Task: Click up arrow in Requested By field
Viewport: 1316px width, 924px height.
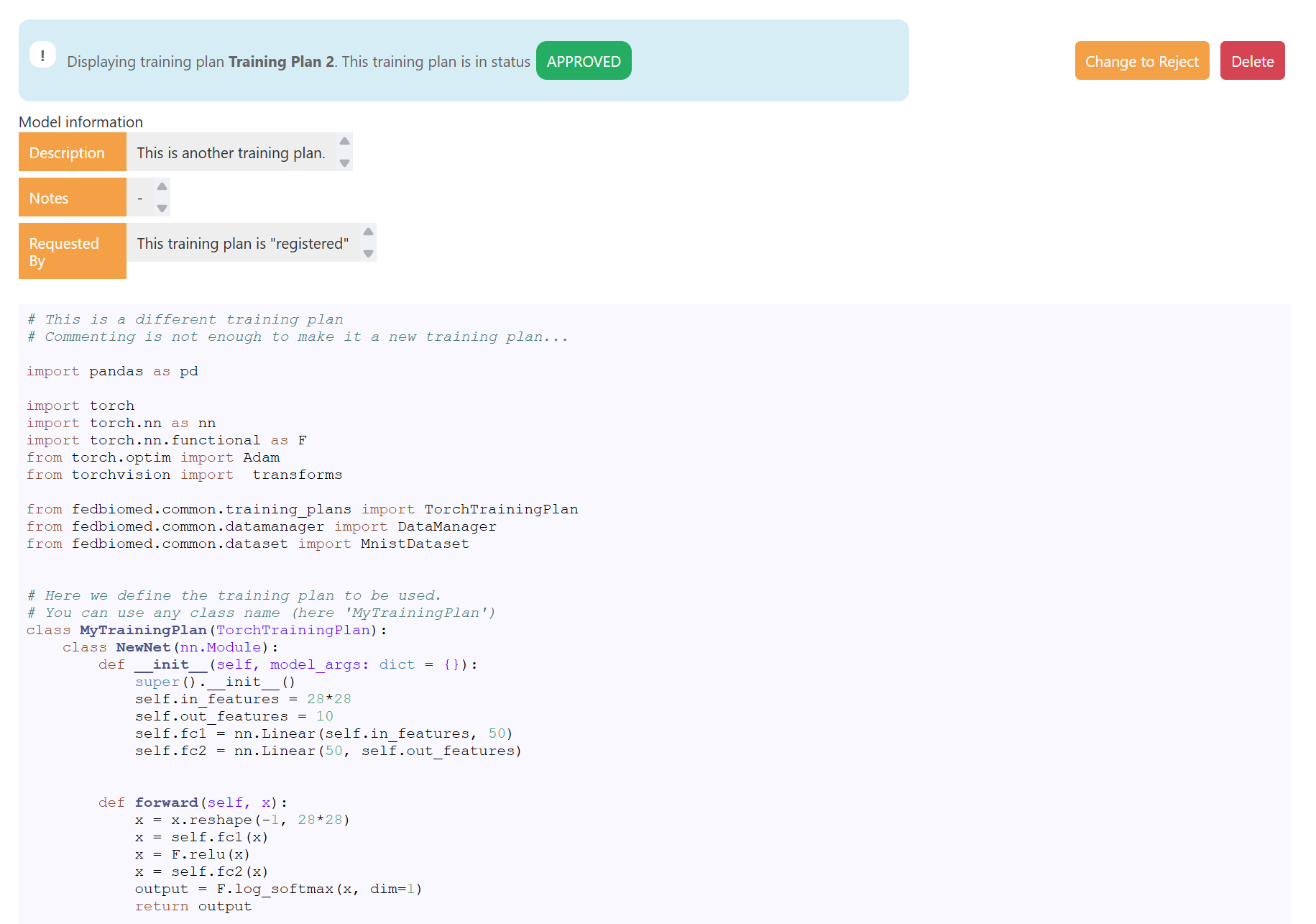Action: tap(369, 232)
